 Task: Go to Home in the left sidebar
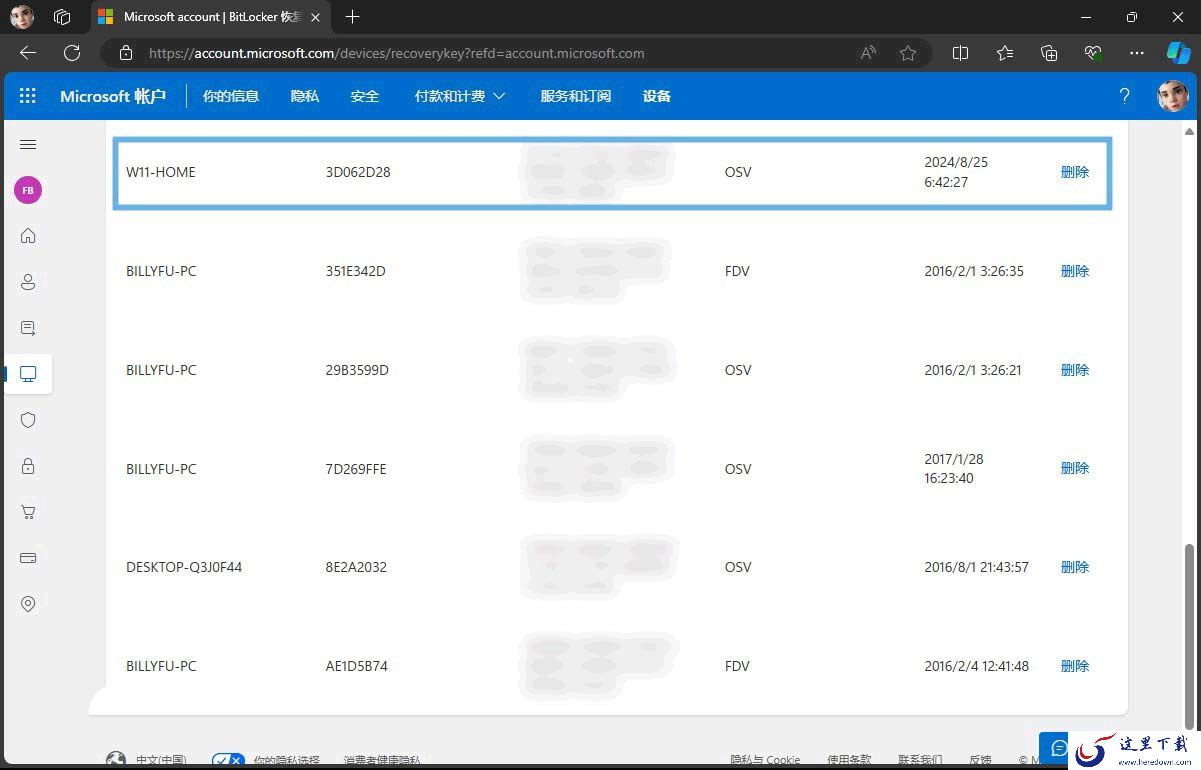(x=28, y=236)
